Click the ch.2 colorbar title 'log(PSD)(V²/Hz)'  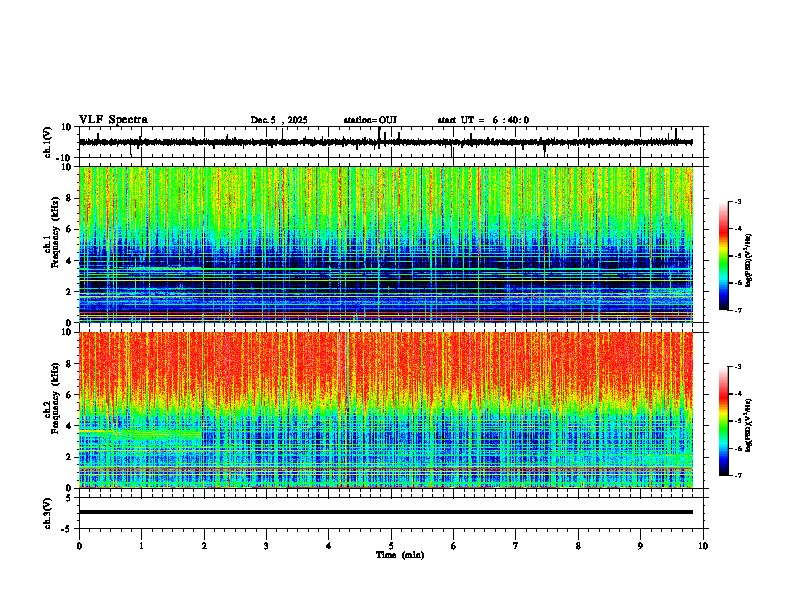[x=749, y=425]
